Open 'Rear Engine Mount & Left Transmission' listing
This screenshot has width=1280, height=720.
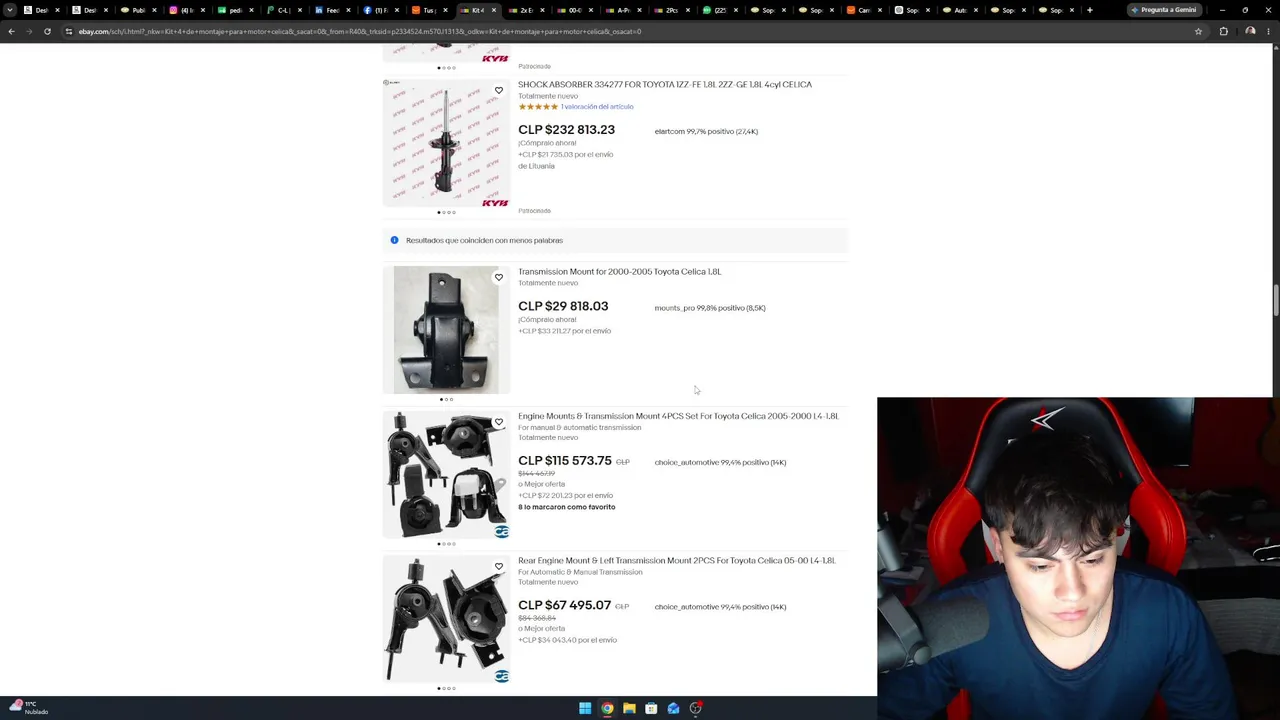coord(676,561)
